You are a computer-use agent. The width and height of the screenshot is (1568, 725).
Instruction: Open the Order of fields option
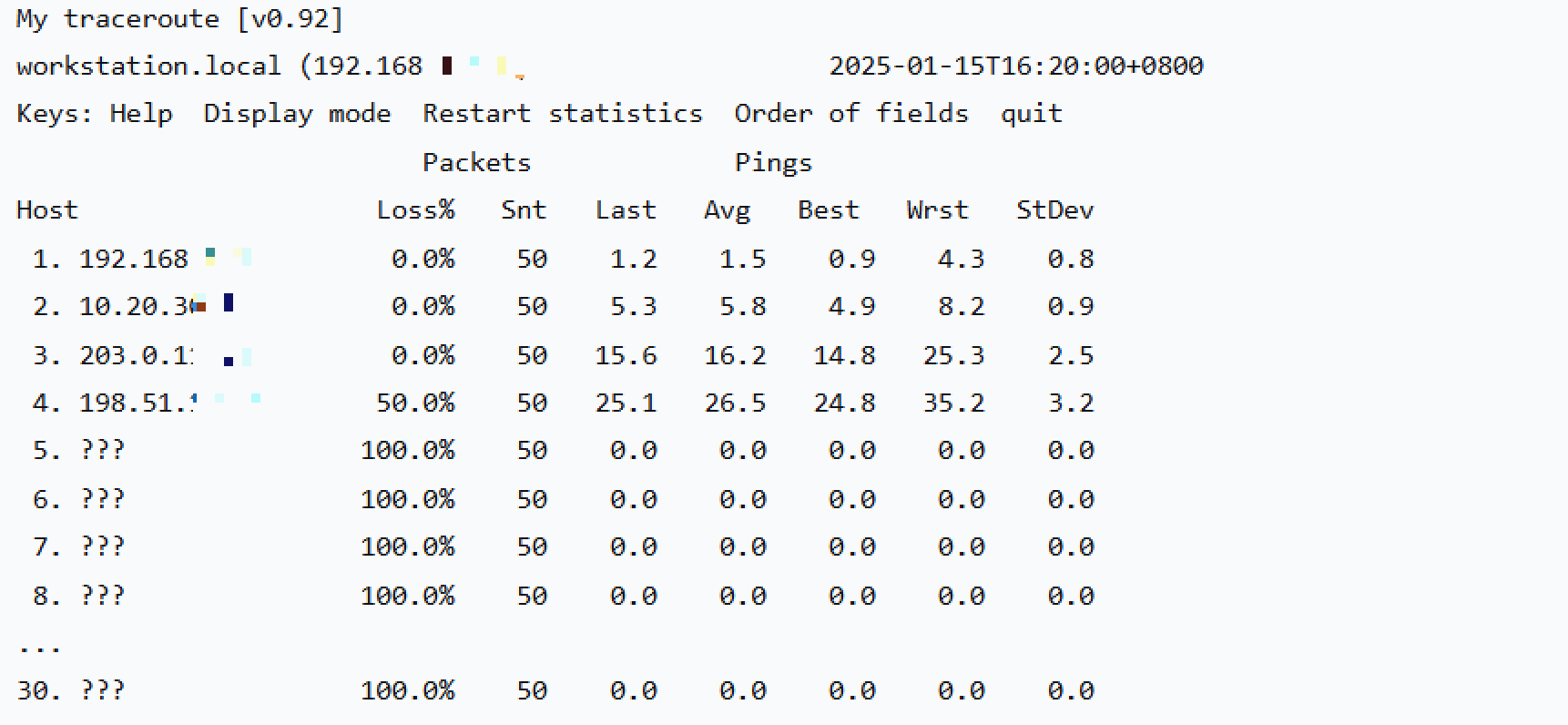(x=850, y=114)
